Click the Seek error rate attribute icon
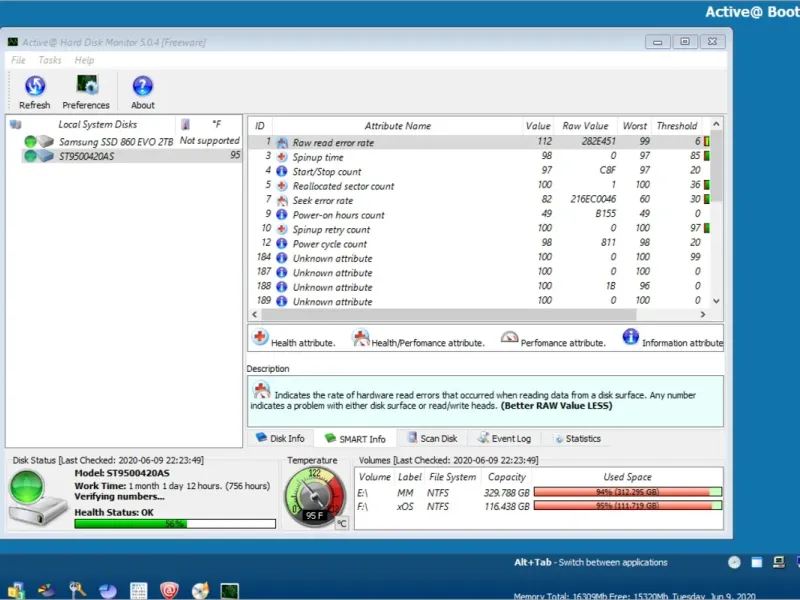The width and height of the screenshot is (800, 600). 282,201
